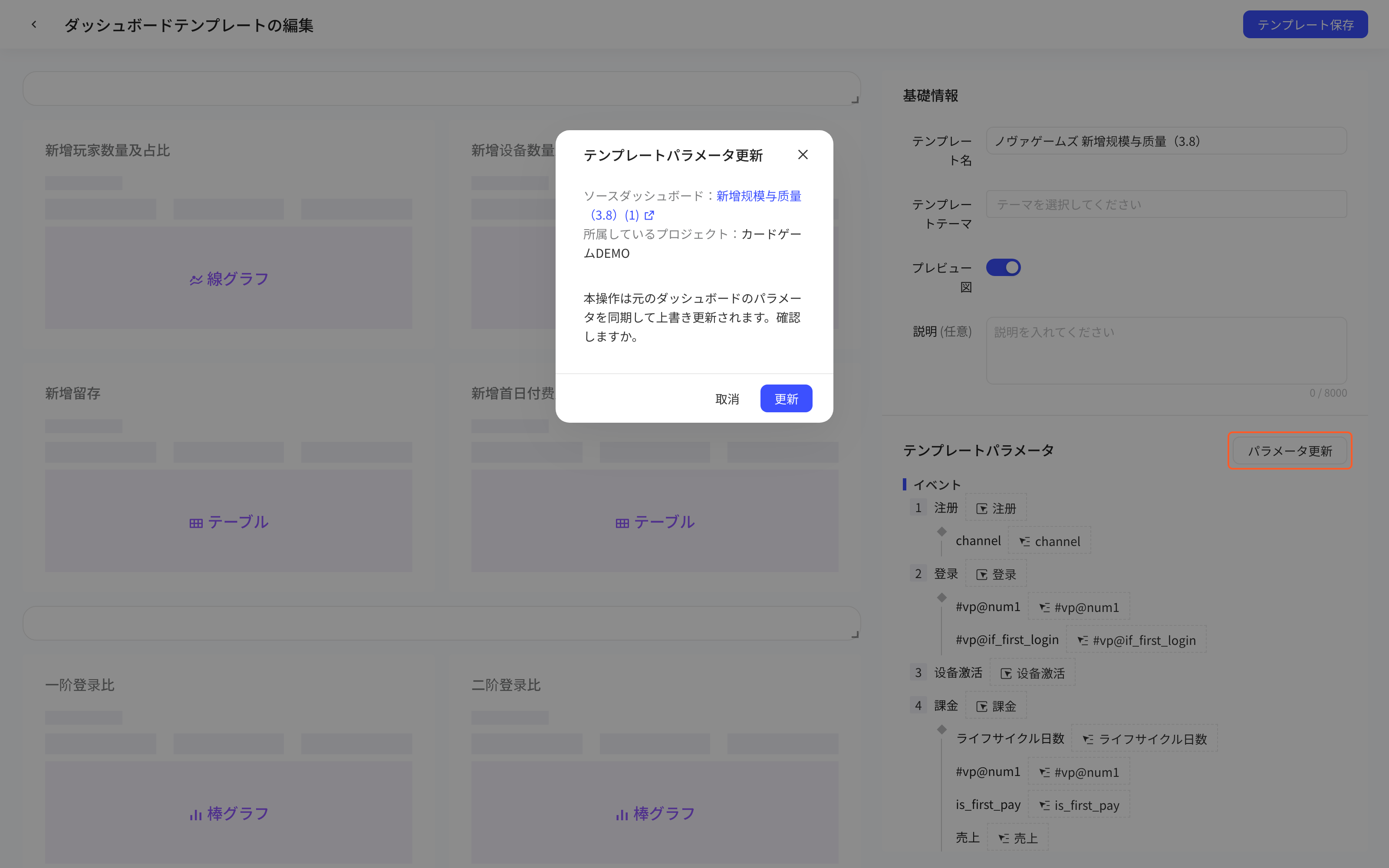Image resolution: width=1389 pixels, height=868 pixels.
Task: Close the テンプレートパラメータ更新 dialog
Action: (803, 155)
